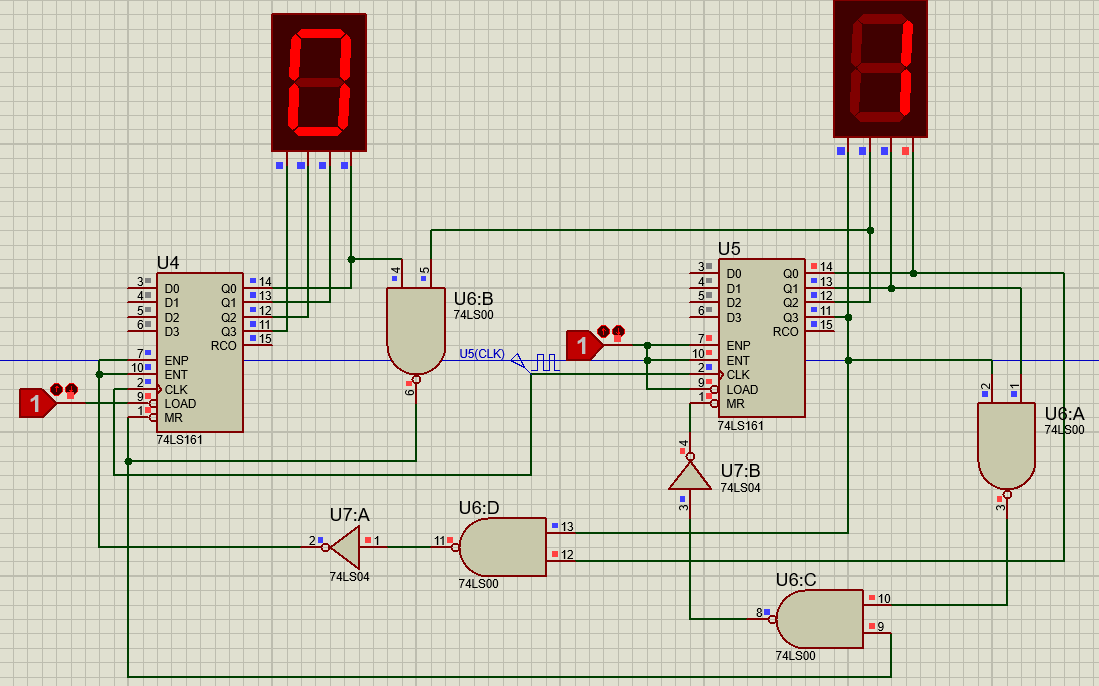Click up-arrow actuator of U5's logic state
Viewport: 1099px width, 686px height.
coord(603,331)
